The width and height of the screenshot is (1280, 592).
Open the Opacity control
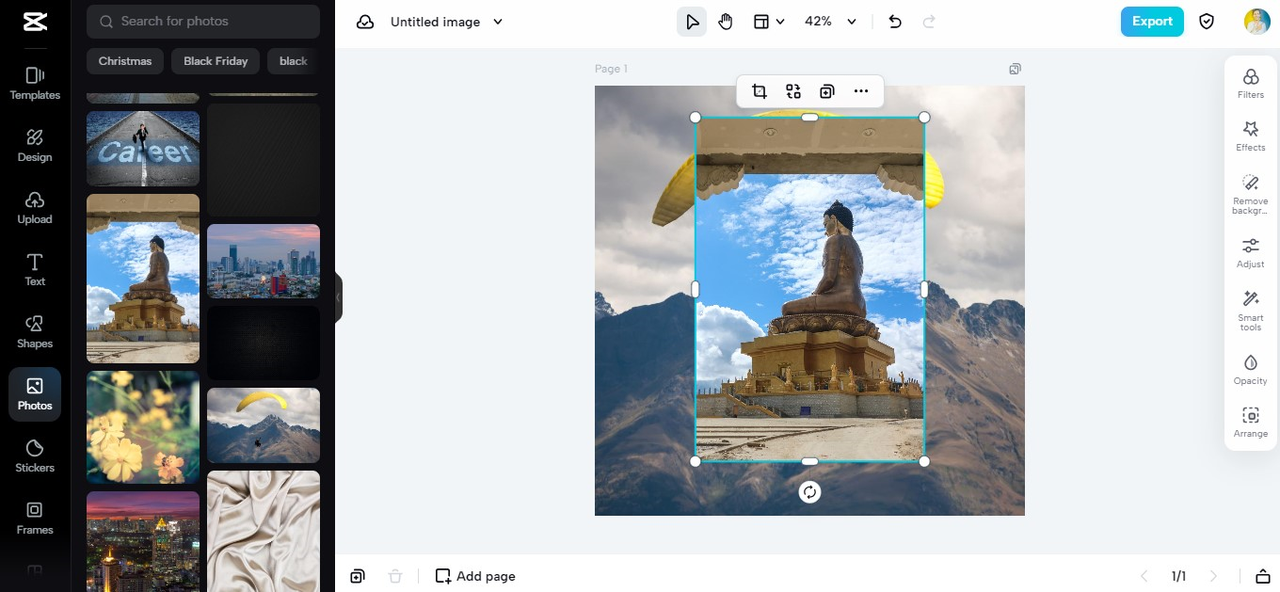pos(1250,370)
